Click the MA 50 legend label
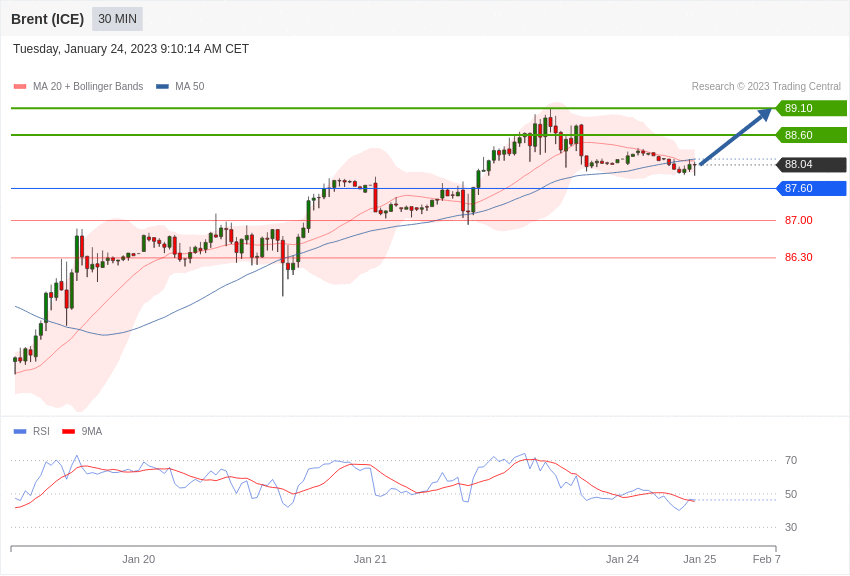This screenshot has height=576, width=850. tap(190, 87)
